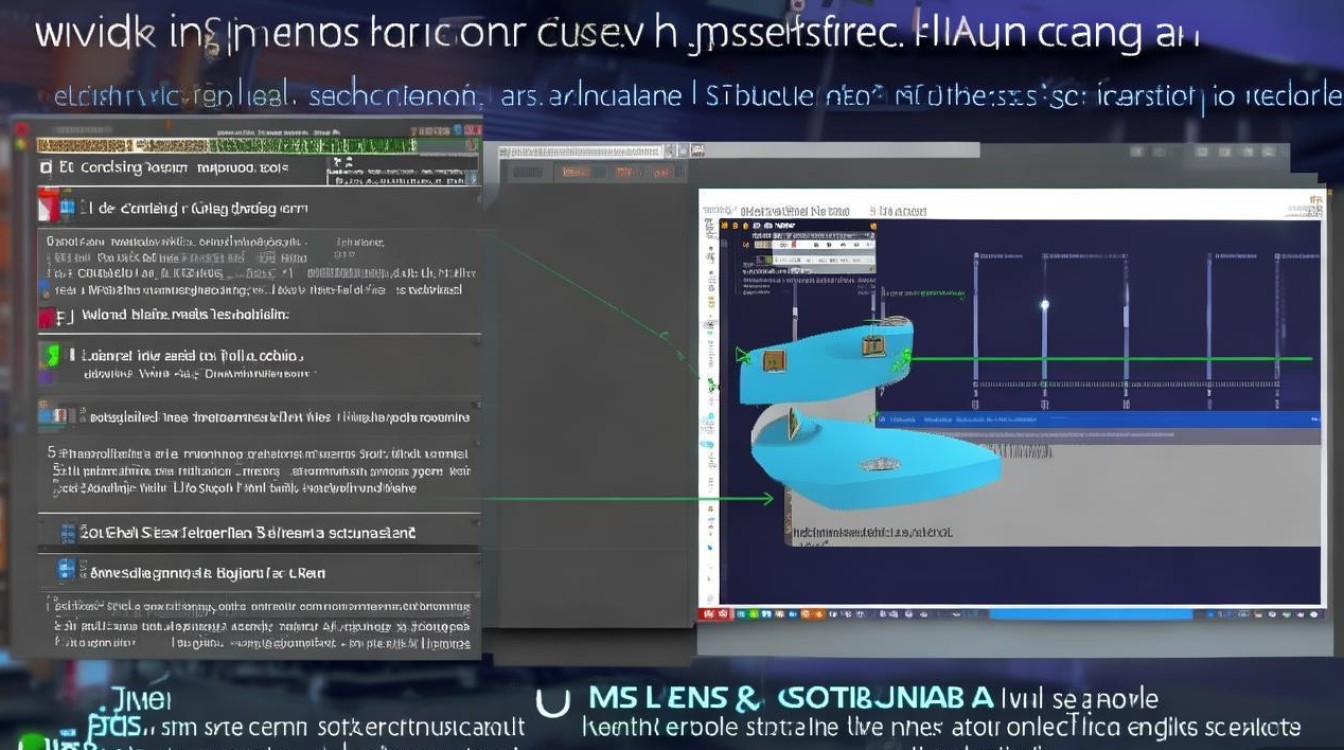The width and height of the screenshot is (1344, 750).
Task: Select the green icon in the left panel list
Action: click(x=50, y=354)
